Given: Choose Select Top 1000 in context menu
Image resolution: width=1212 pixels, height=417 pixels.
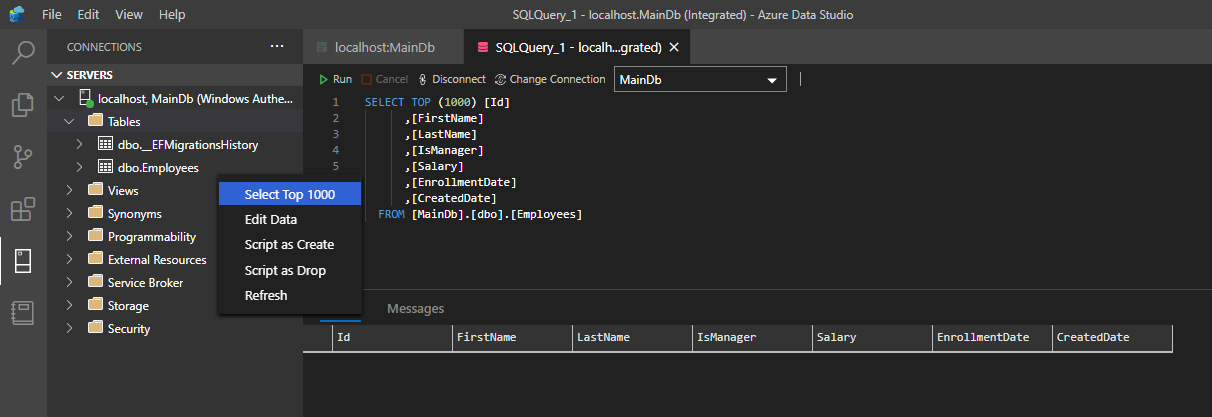Looking at the screenshot, I should (x=290, y=194).
